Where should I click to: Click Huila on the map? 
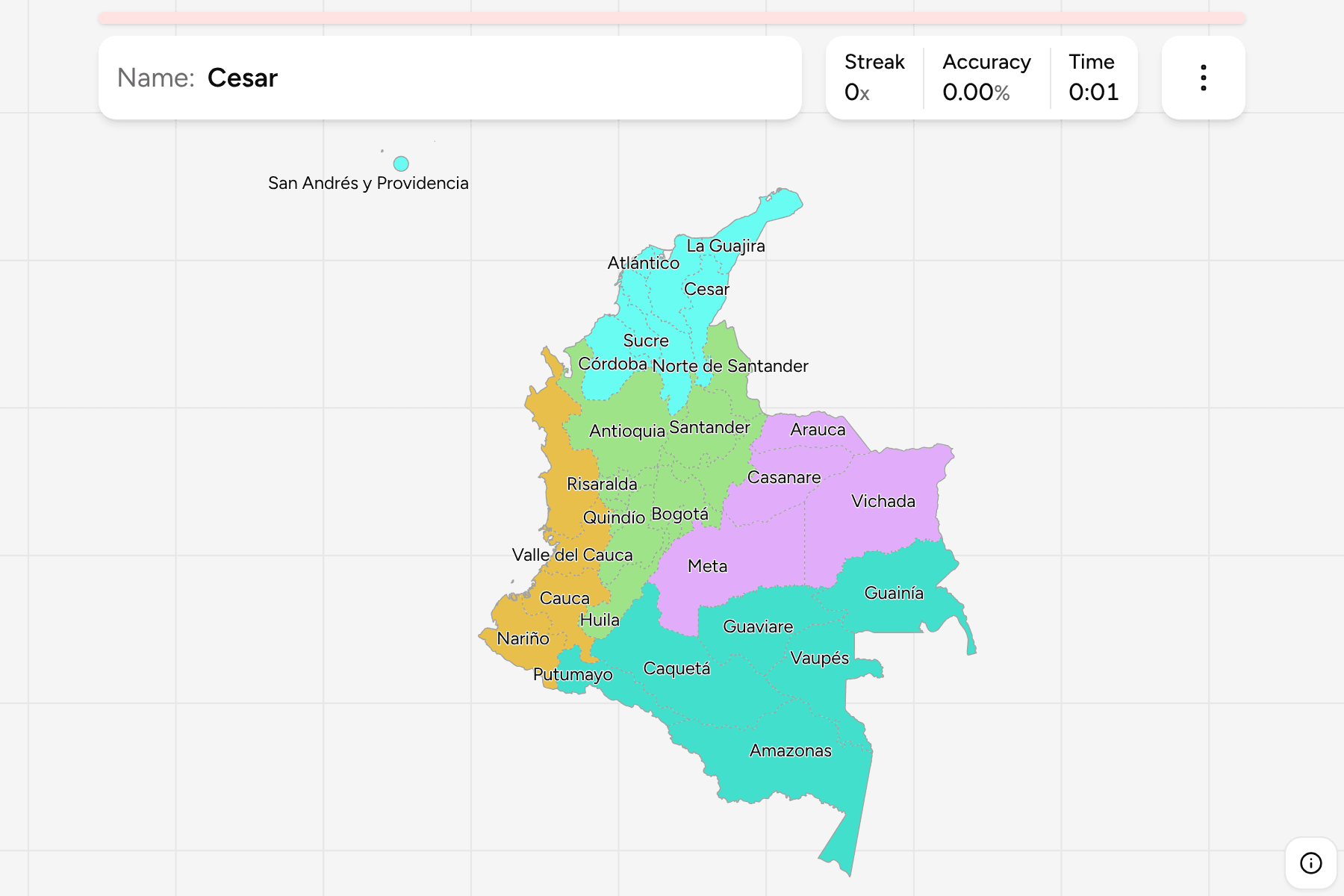(600, 620)
